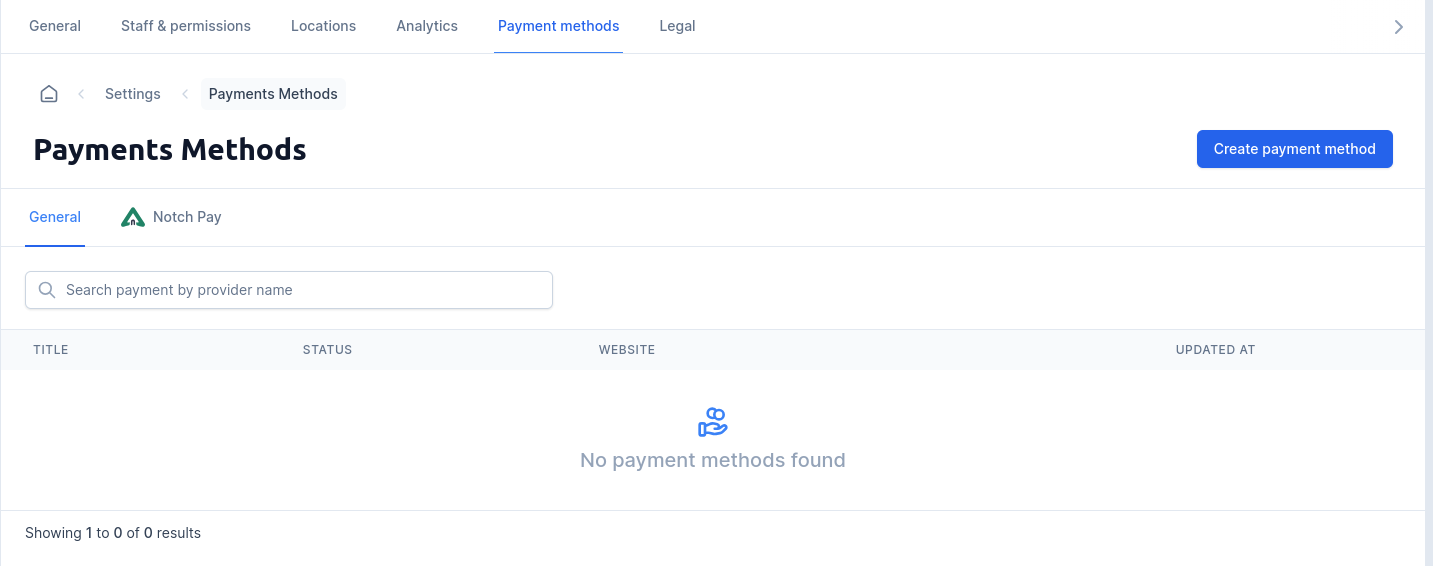The height and width of the screenshot is (566, 1433).
Task: Click Payments Methods breadcrumb item
Action: [x=273, y=94]
